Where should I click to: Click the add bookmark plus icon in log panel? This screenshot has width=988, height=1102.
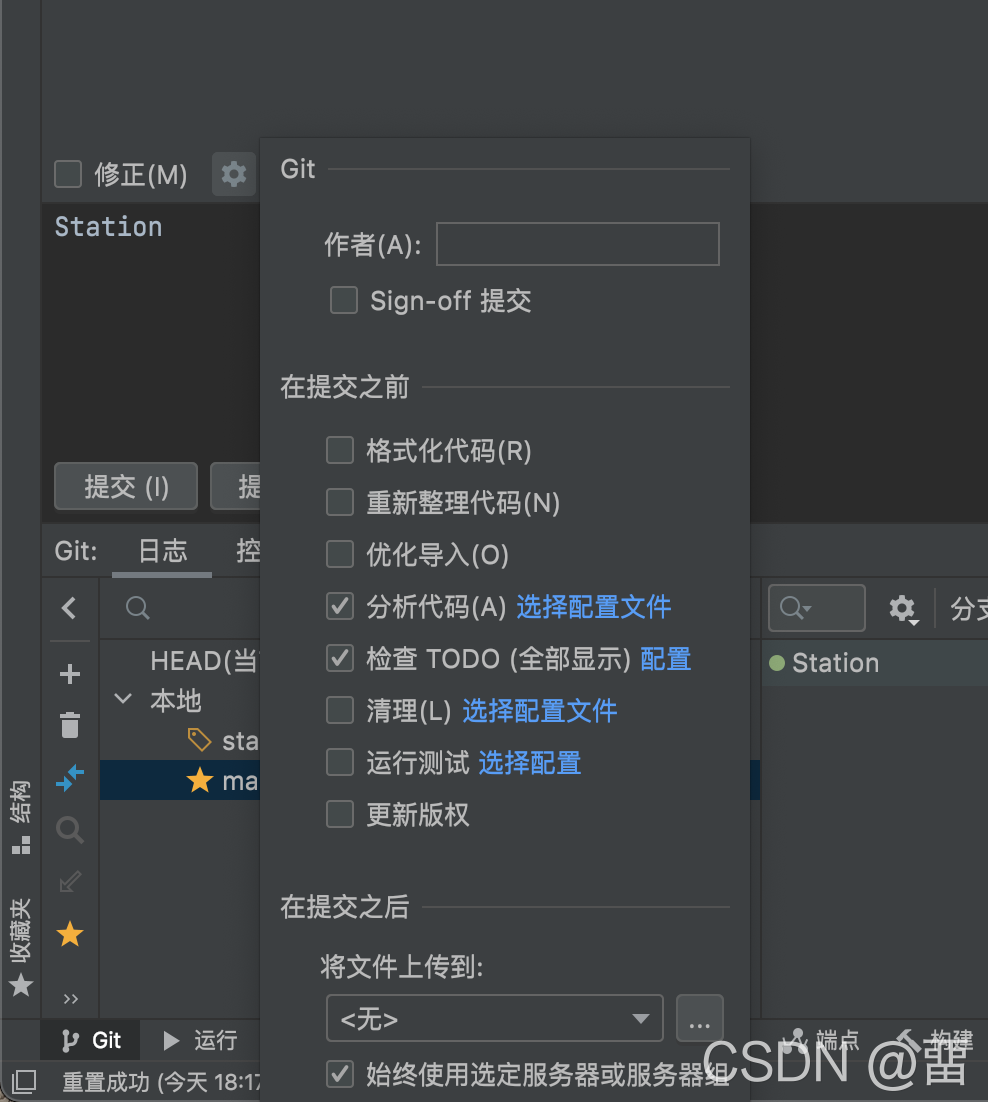pyautogui.click(x=70, y=673)
